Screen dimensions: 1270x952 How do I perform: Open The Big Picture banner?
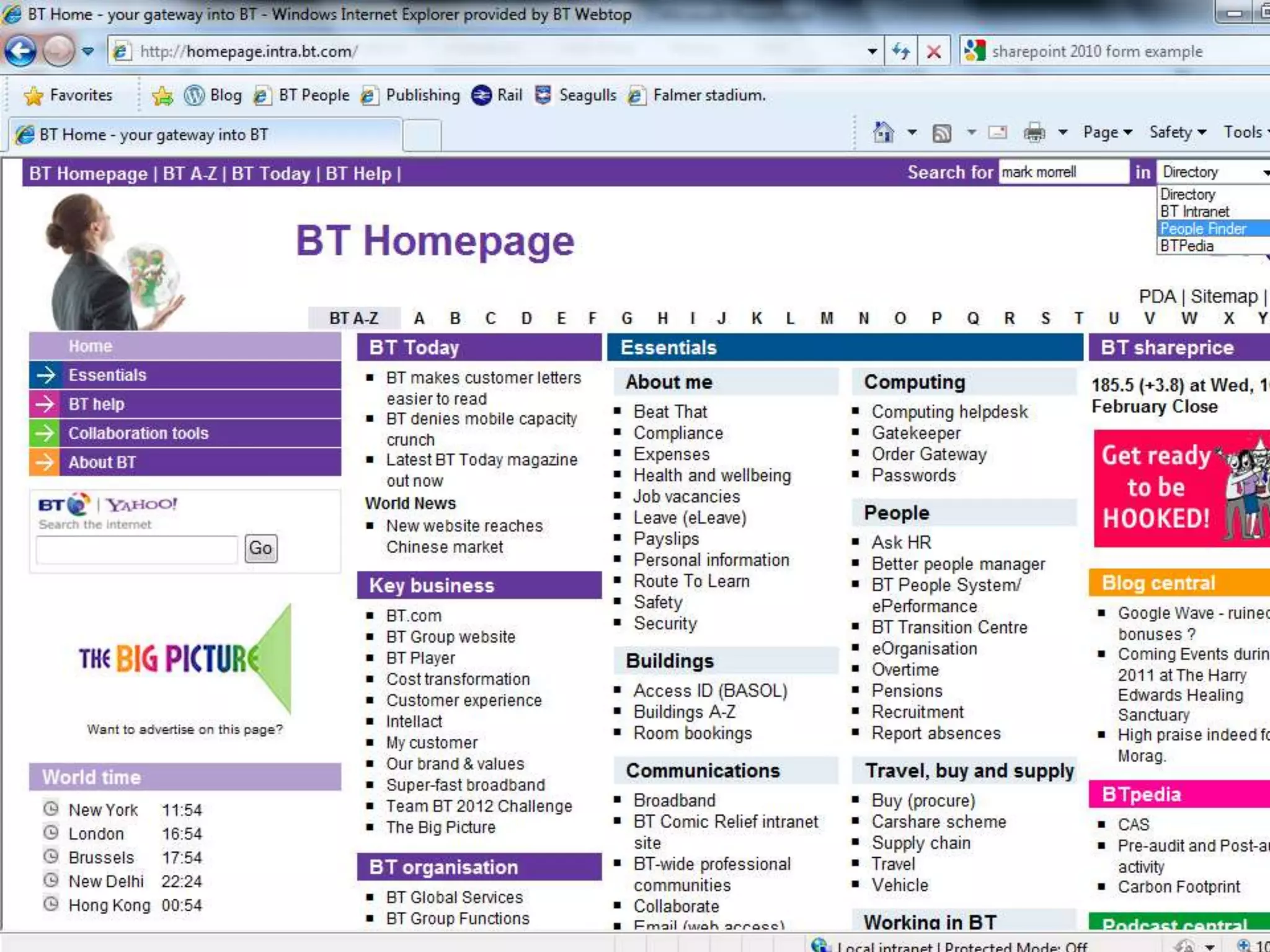coord(185,658)
